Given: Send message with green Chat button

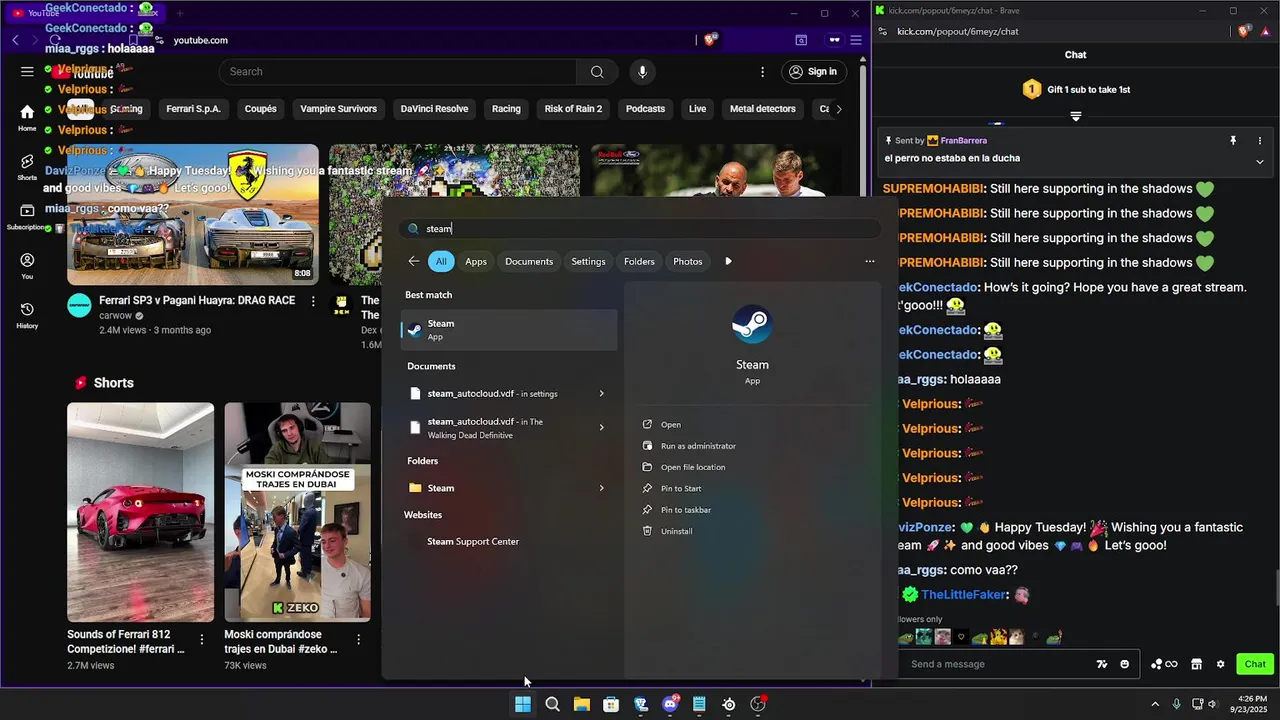Looking at the screenshot, I should pyautogui.click(x=1255, y=664).
